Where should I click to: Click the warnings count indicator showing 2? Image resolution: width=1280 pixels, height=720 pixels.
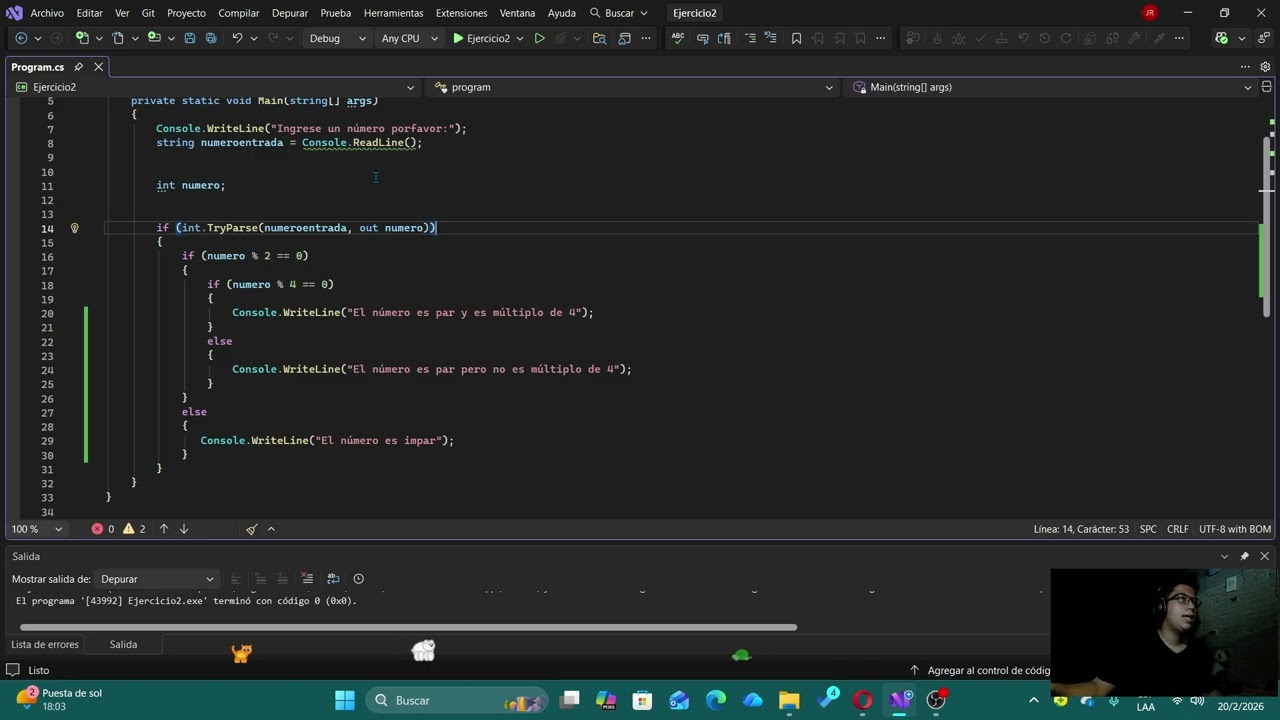click(134, 529)
